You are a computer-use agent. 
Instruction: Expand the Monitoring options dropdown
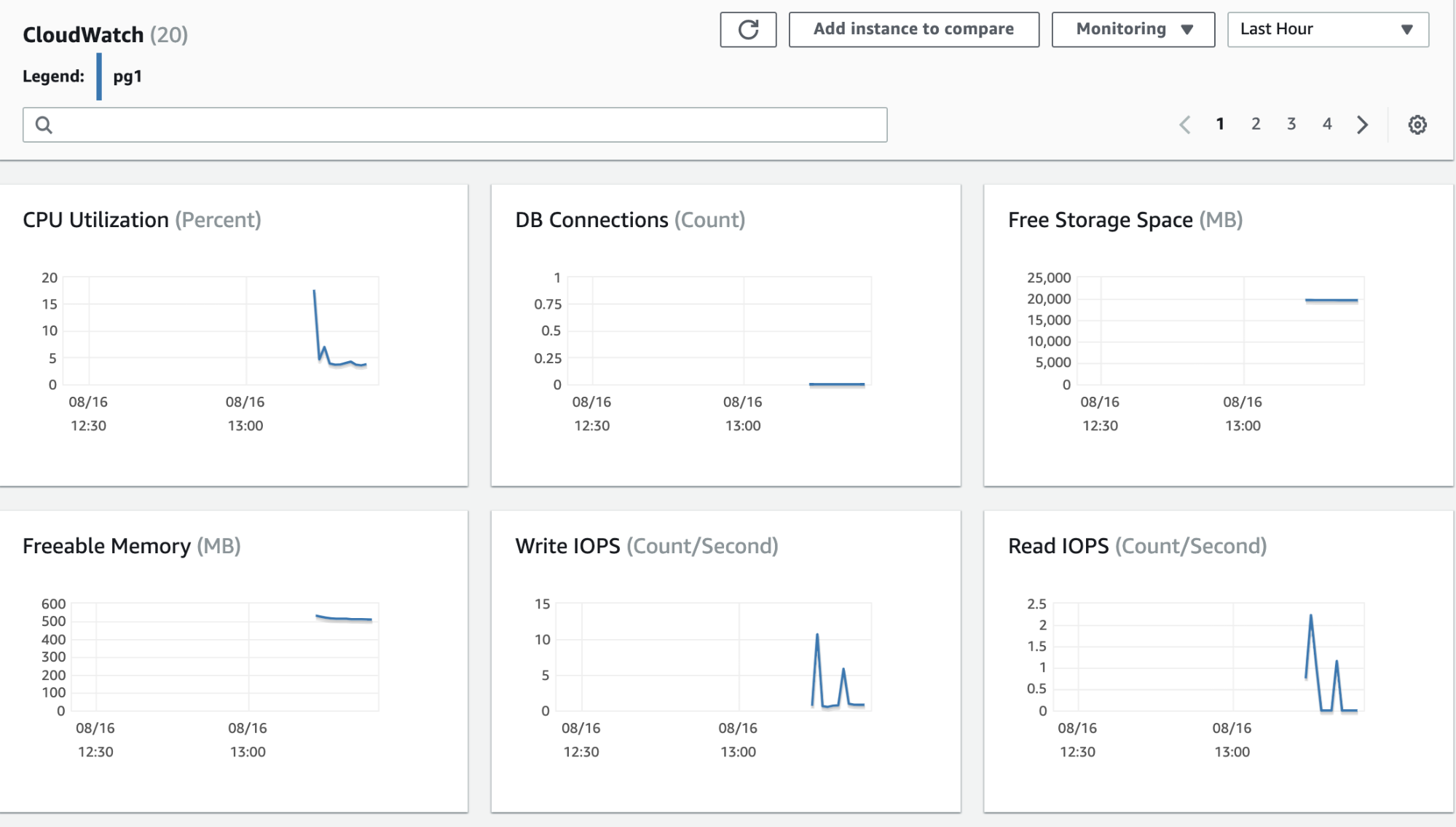(1135, 29)
